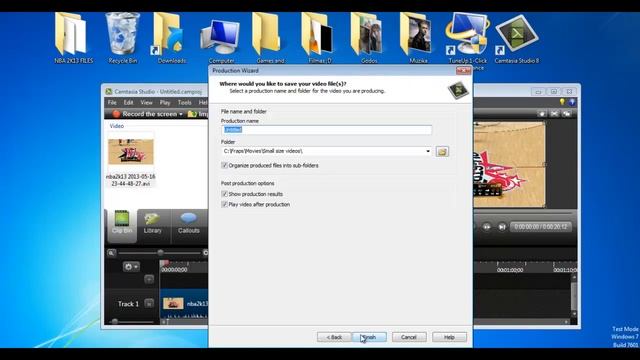The image size is (640, 360).
Task: Open the Play menu in Camtasia
Action: [x=165, y=102]
